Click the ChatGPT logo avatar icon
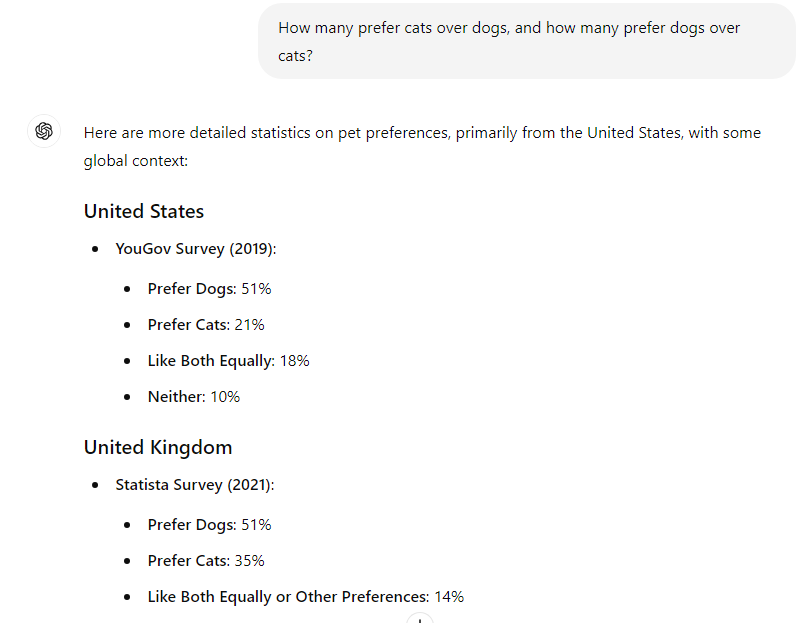The height and width of the screenshot is (623, 801). 44,131
